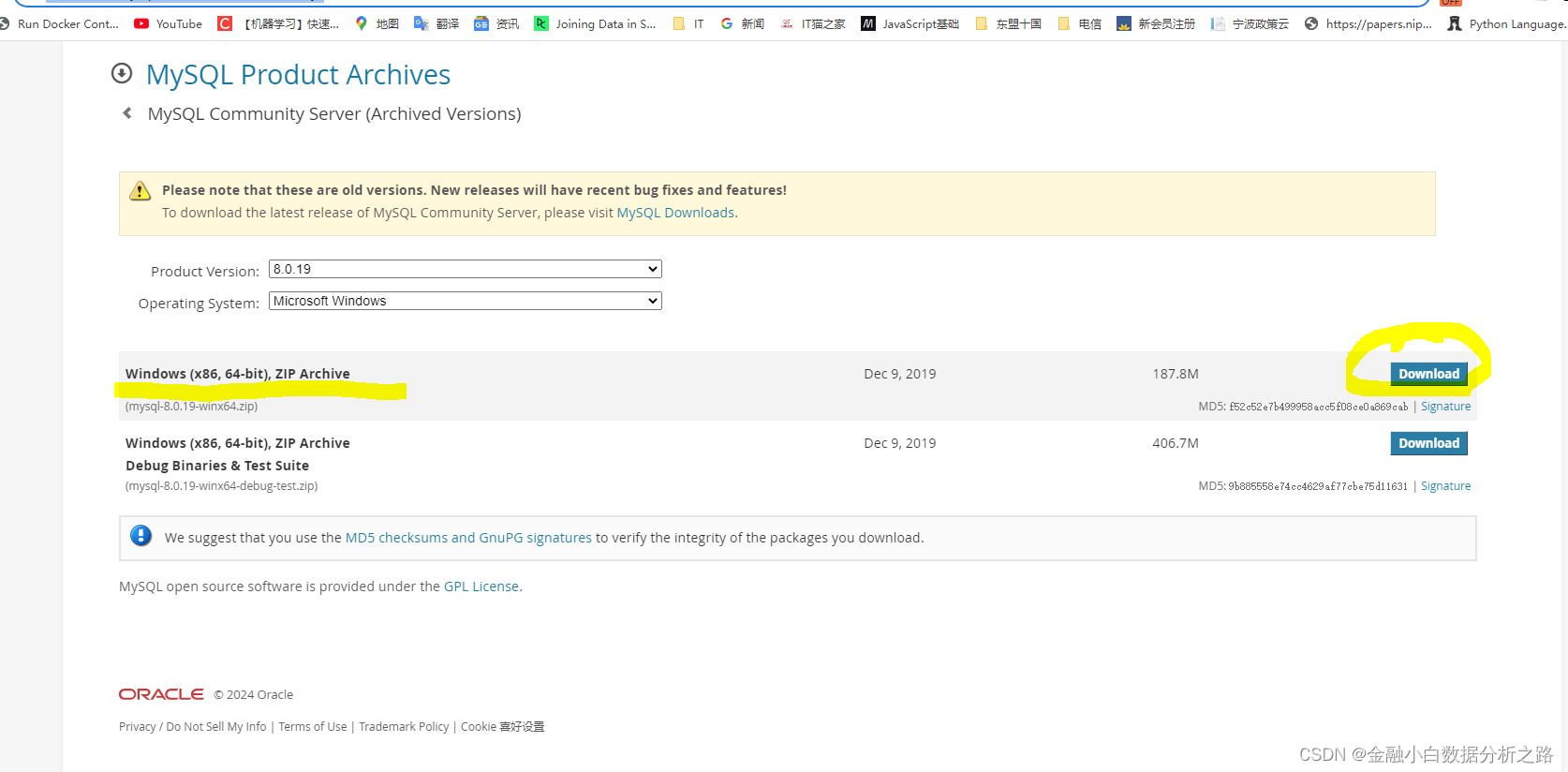Open the IT猫之家 bookmark

coord(812,23)
